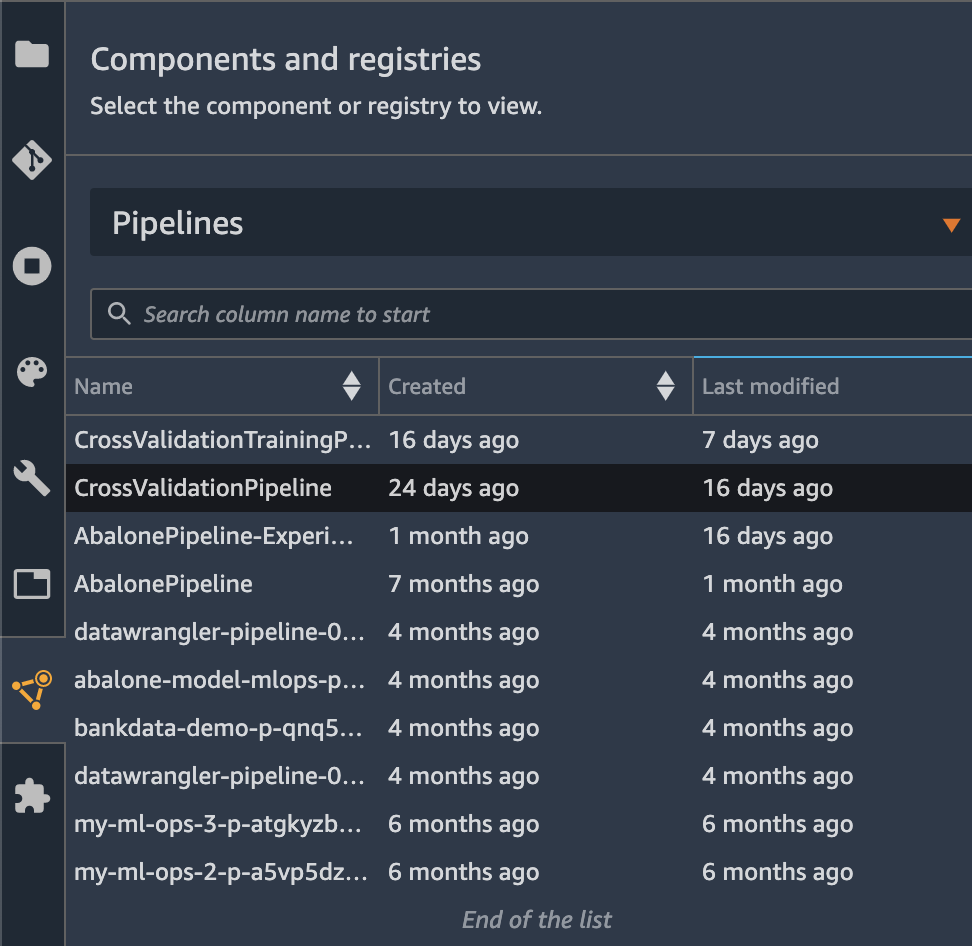Open the Commands palette icon
Image resolution: width=972 pixels, height=946 pixels.
[32, 372]
